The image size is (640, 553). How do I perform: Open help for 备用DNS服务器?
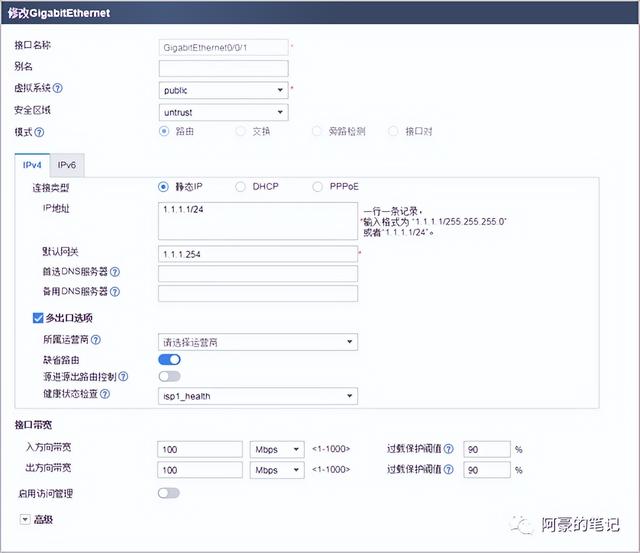[115, 291]
